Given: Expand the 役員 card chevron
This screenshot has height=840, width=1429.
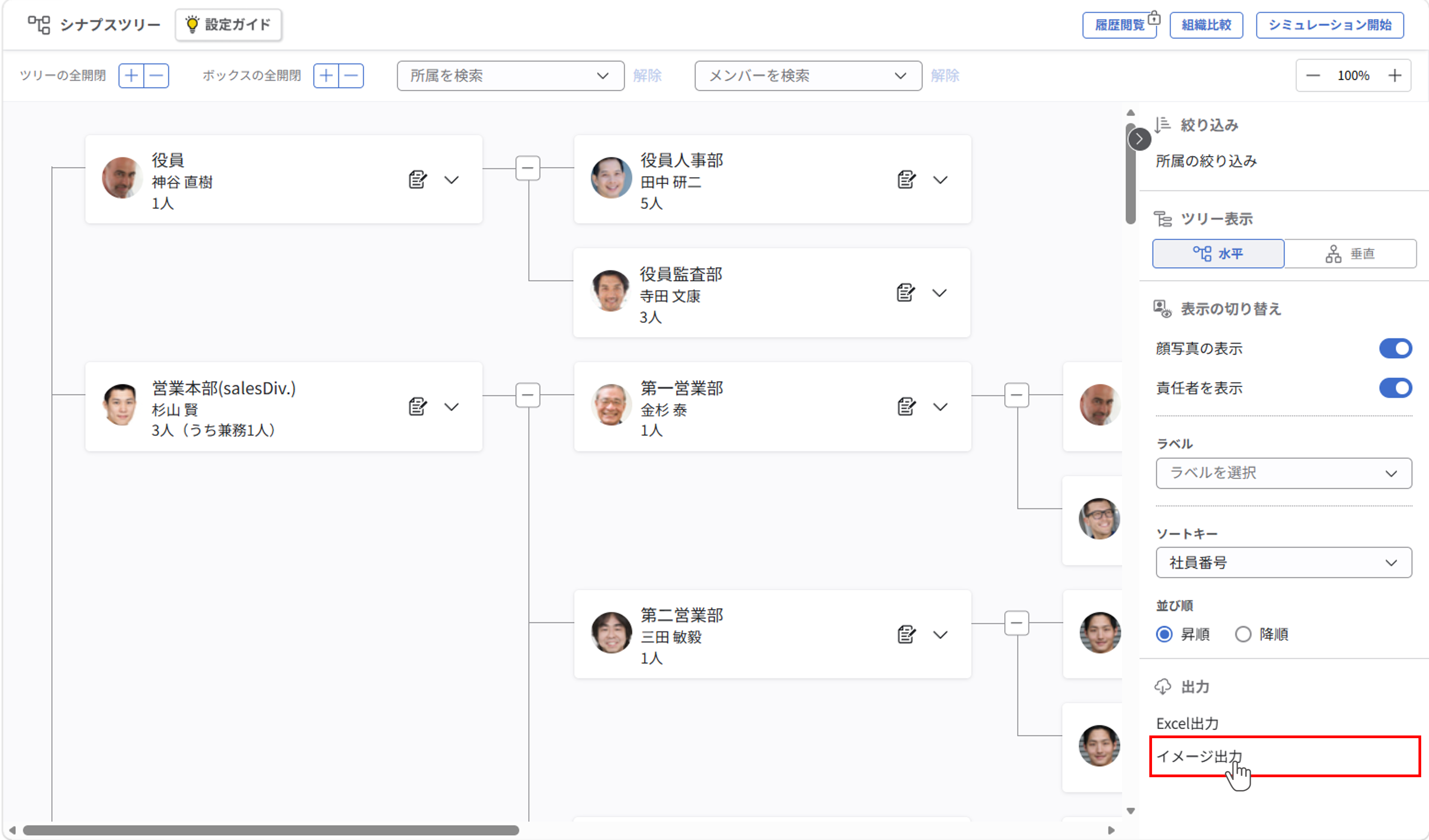Looking at the screenshot, I should (451, 180).
